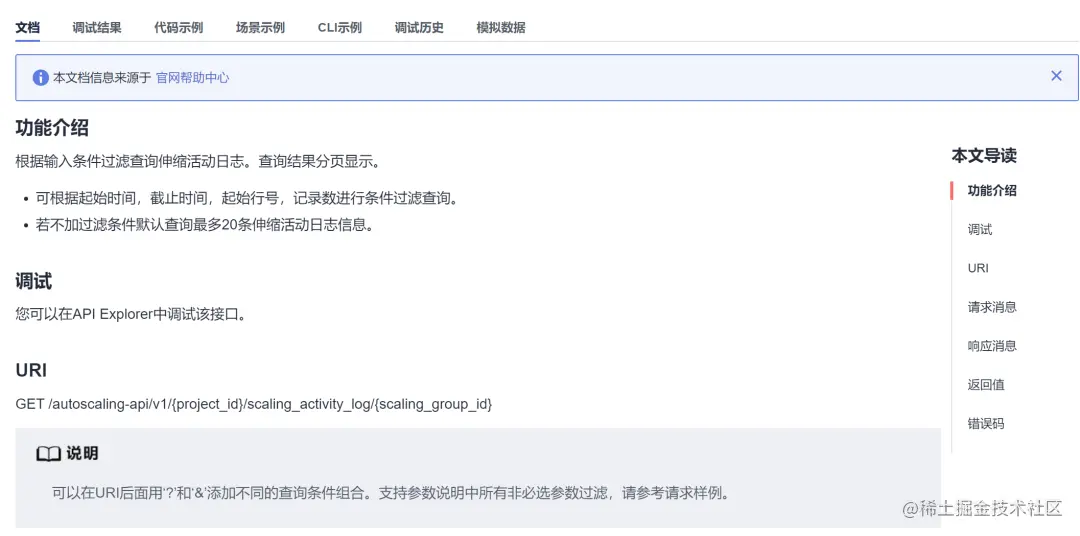Click bullet mentioning 最多20条伸缩活动日志
The height and width of the screenshot is (536, 1080).
[x=205, y=225]
